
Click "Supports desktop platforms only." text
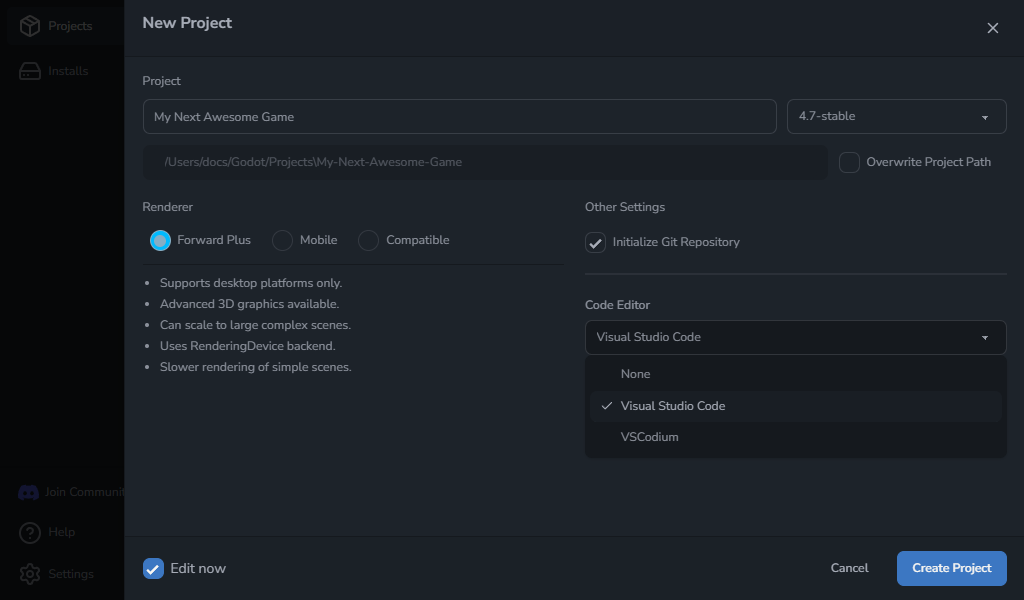point(251,283)
